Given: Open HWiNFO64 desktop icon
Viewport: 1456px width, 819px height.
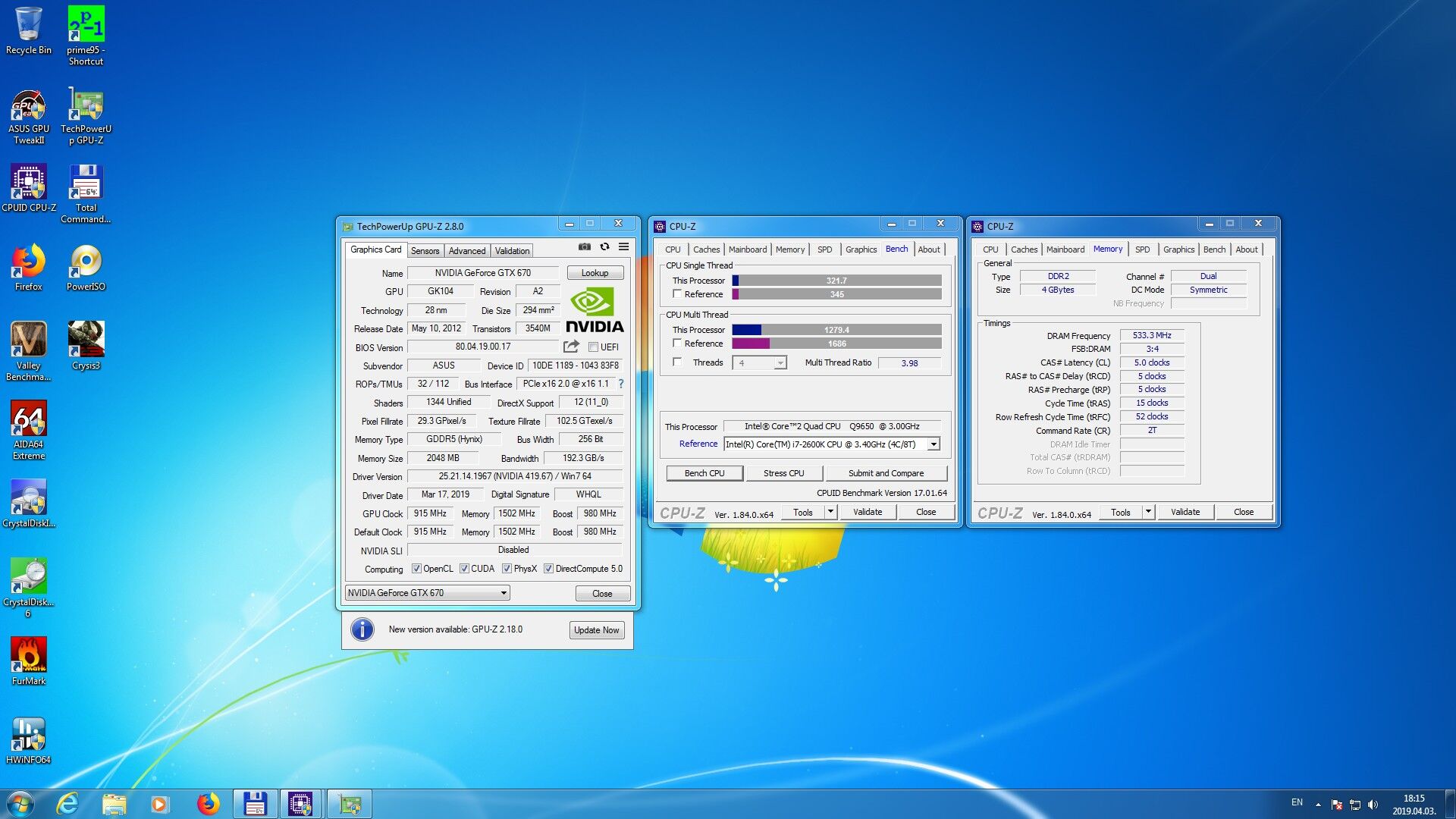Looking at the screenshot, I should [29, 739].
